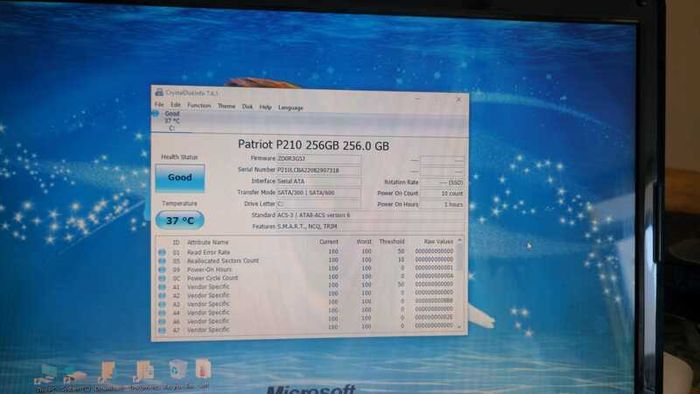Click status icon of A3 Vendor Specific row

coord(162,304)
